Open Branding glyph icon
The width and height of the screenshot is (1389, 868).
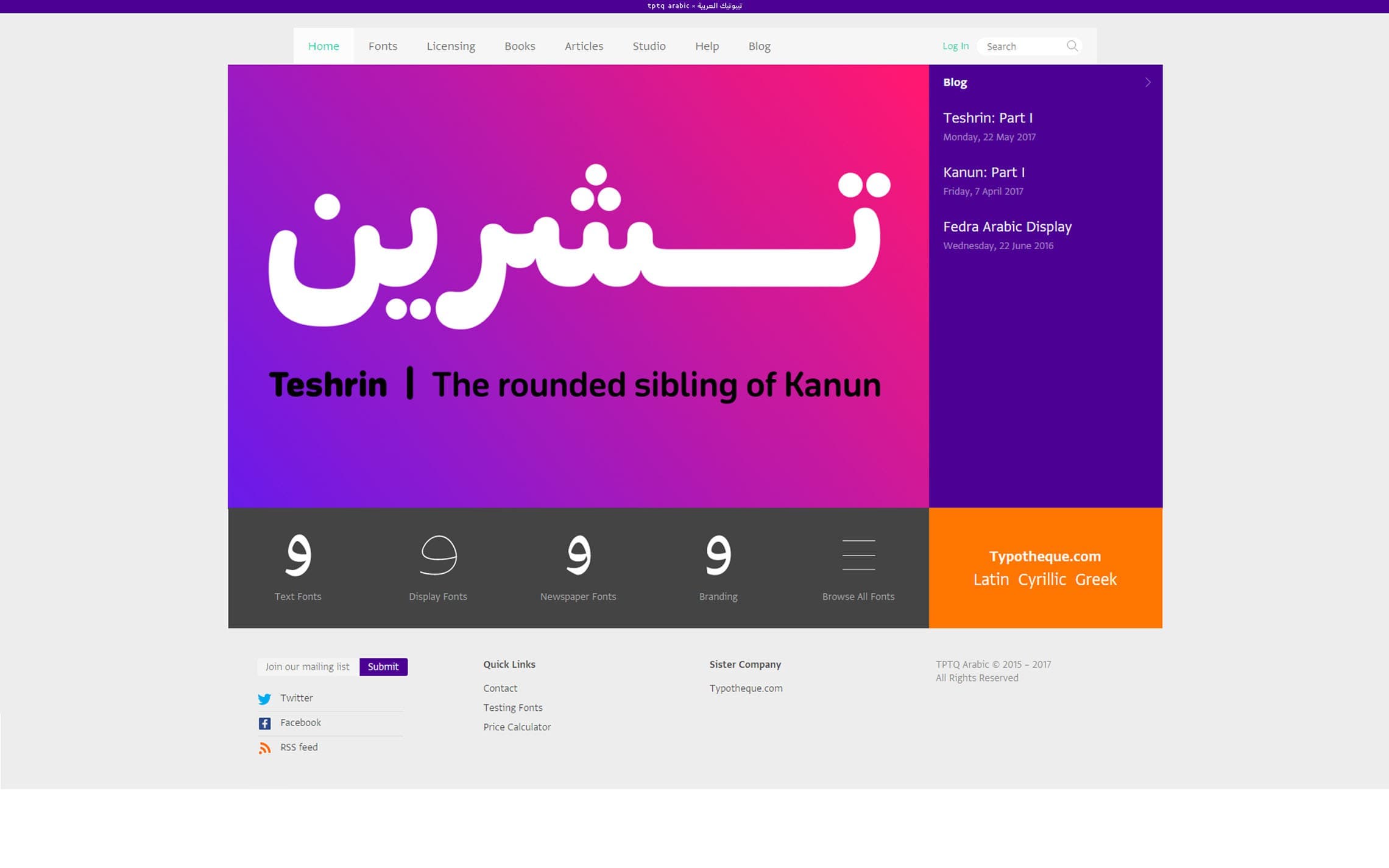coord(718,554)
